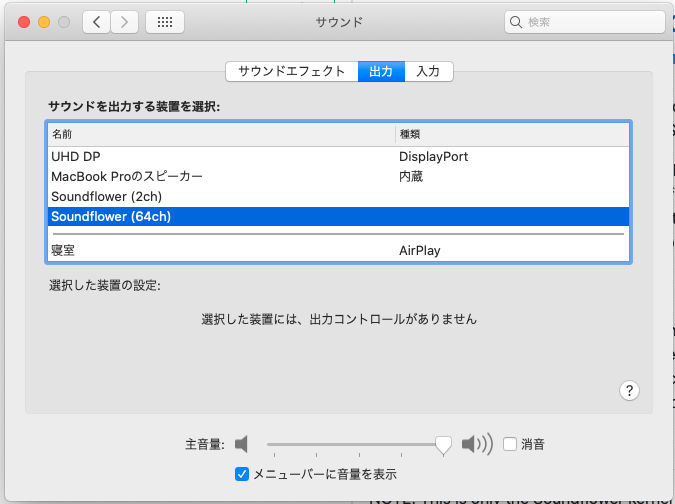Go forward with the right chevron button
675x504 pixels.
pos(124,22)
